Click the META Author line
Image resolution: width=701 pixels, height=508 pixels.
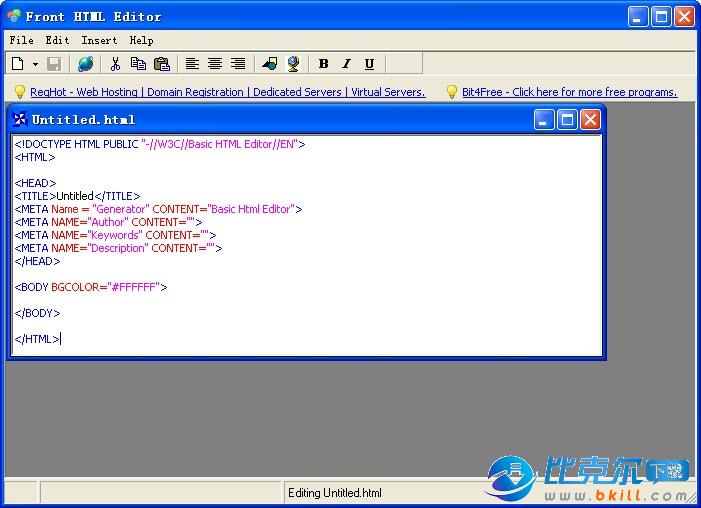click(x=108, y=222)
